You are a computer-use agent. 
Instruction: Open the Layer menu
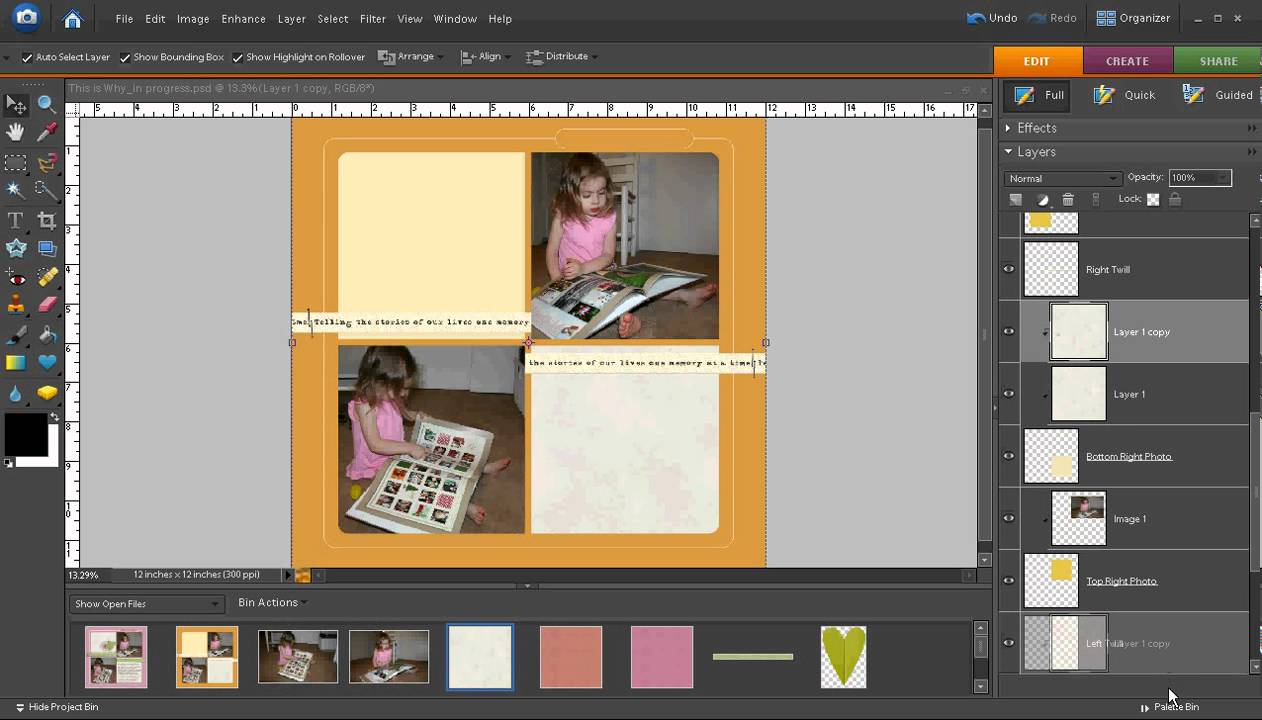(291, 19)
